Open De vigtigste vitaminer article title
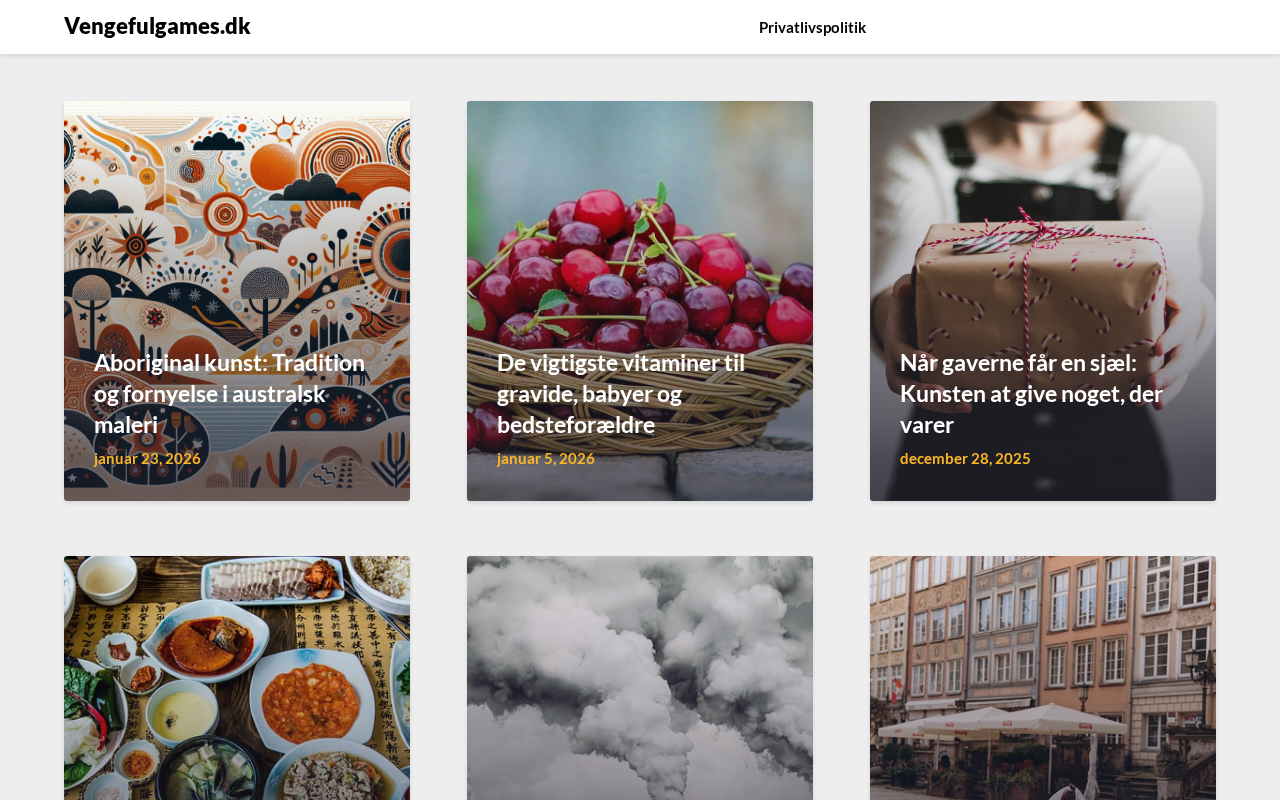Viewport: 1280px width, 800px height. point(621,393)
